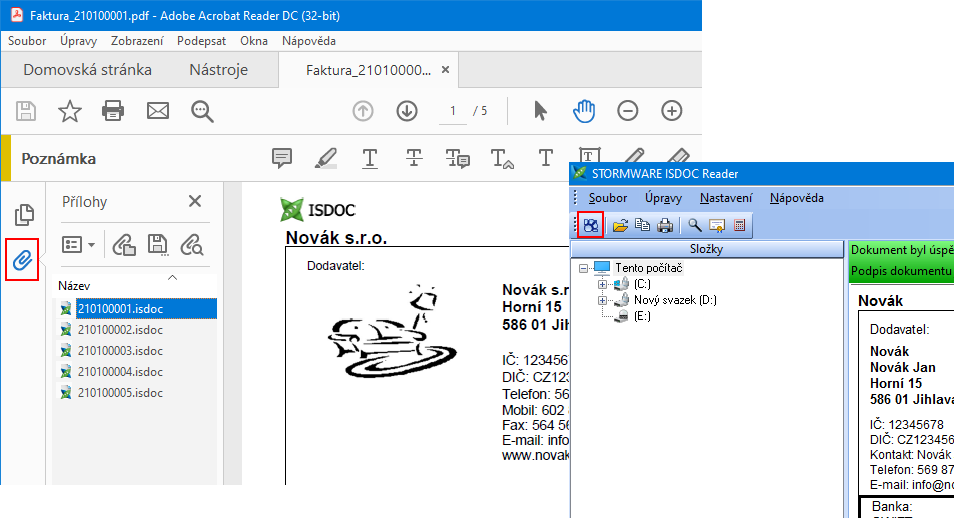Bookmark file with the star icon
This screenshot has width=954, height=518.
[x=69, y=111]
